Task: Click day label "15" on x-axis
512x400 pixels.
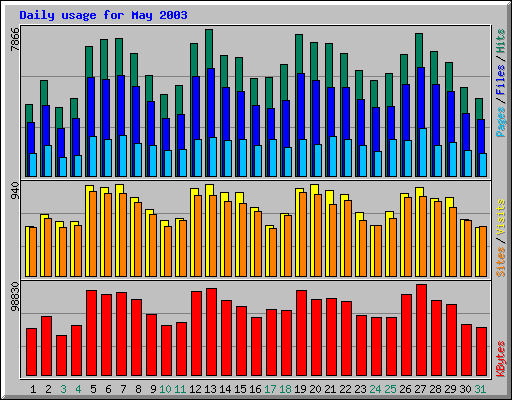Action: click(240, 389)
